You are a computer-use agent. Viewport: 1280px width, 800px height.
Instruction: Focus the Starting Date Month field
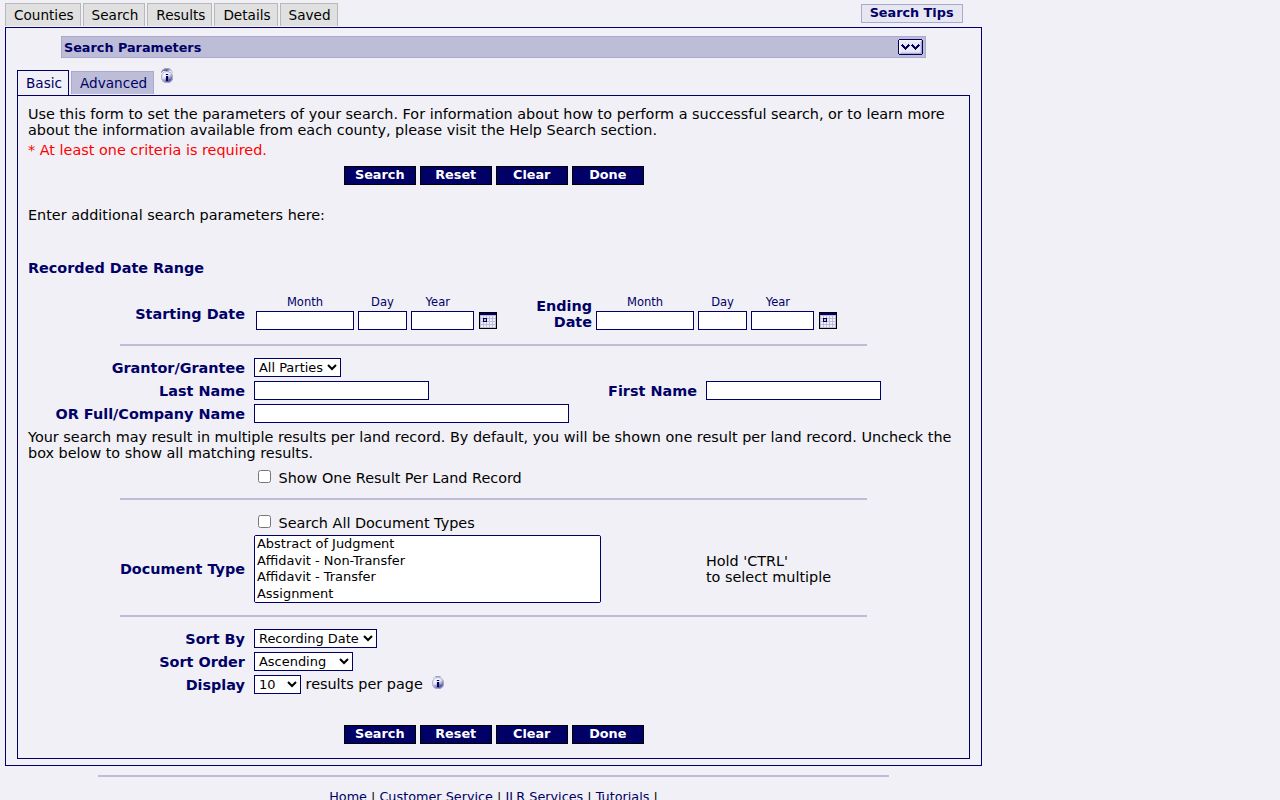(305, 321)
